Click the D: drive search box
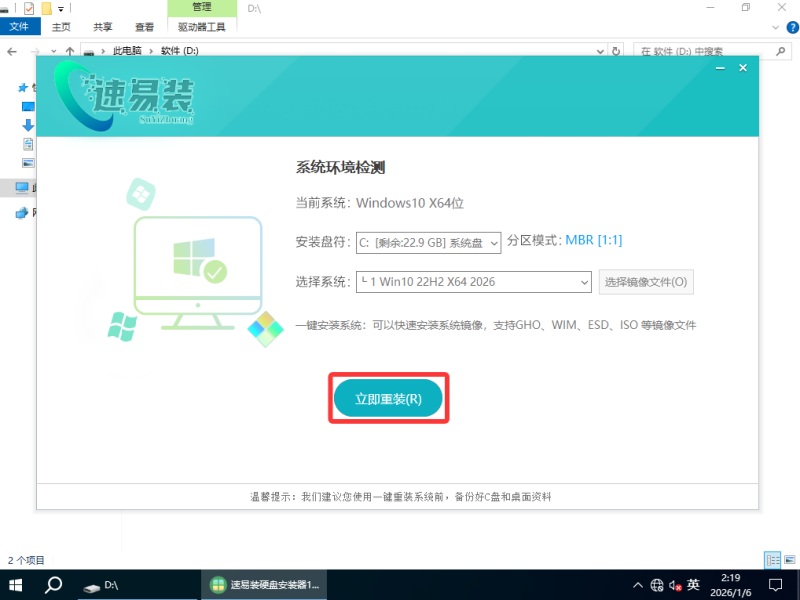This screenshot has height=600, width=800. click(710, 50)
